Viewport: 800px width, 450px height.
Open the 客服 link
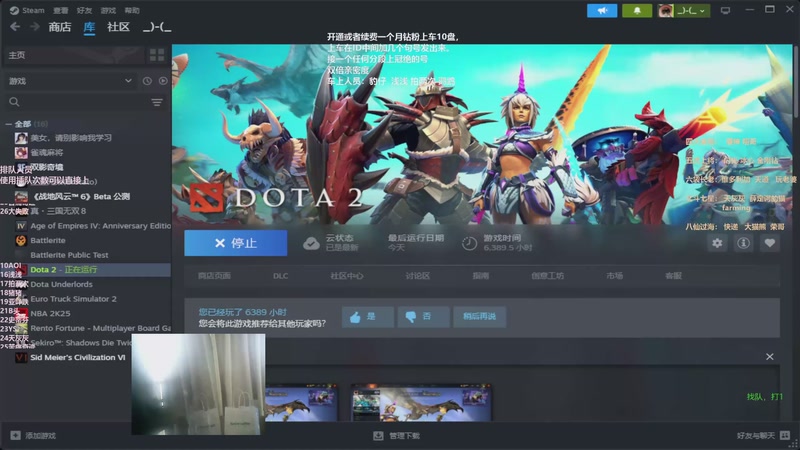[x=673, y=276]
